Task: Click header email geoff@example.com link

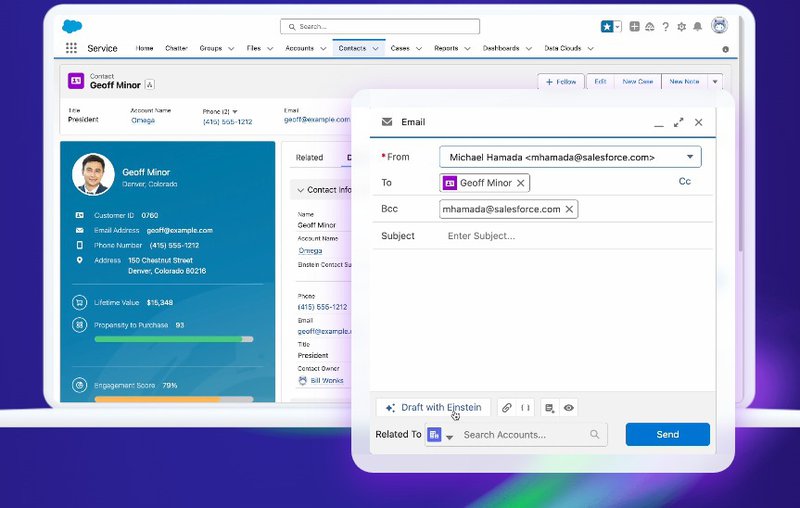Action: point(317,119)
